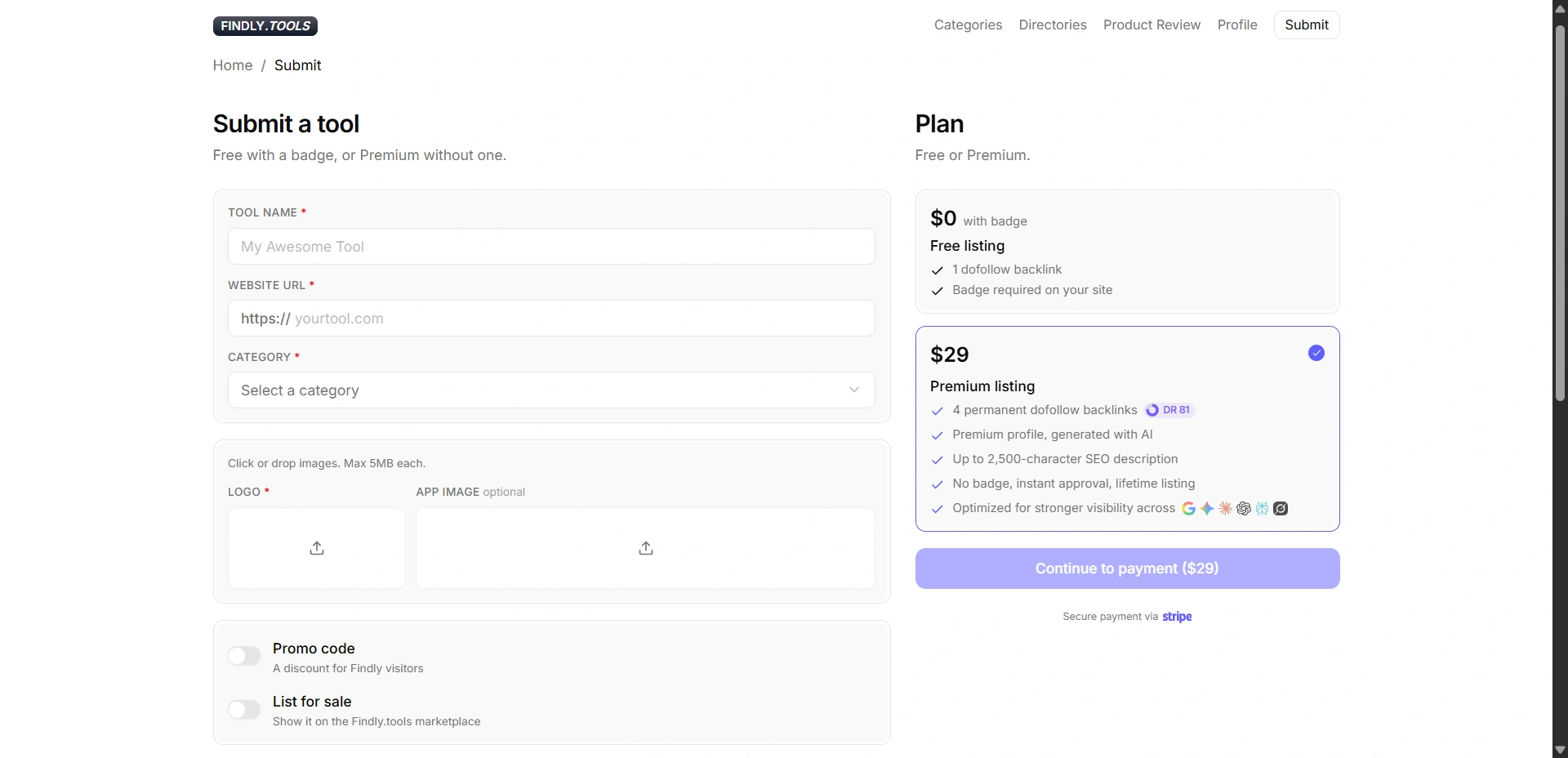1568x758 pixels.
Task: Click the Google icon in Premium features
Action: tap(1189, 509)
